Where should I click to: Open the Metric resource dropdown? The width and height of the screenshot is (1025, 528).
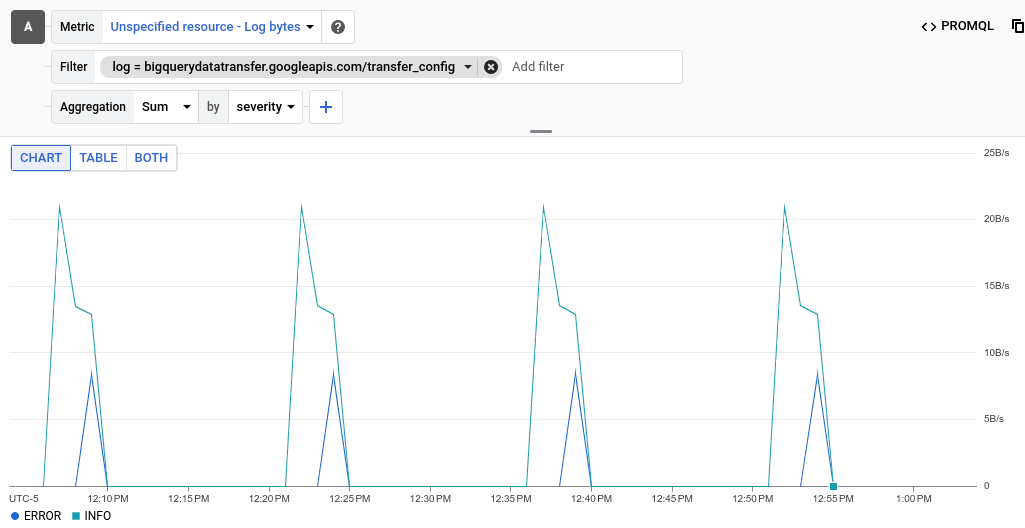point(212,27)
